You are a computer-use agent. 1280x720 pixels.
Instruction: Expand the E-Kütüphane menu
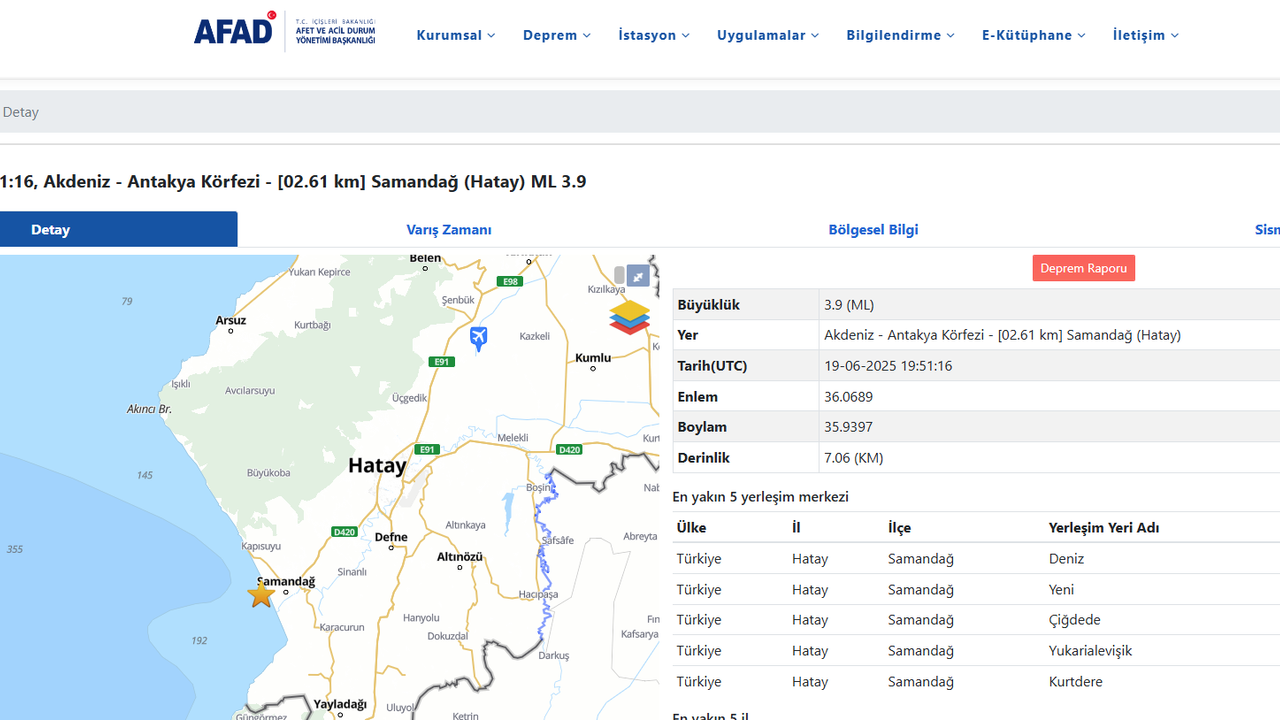pyautogui.click(x=1034, y=35)
